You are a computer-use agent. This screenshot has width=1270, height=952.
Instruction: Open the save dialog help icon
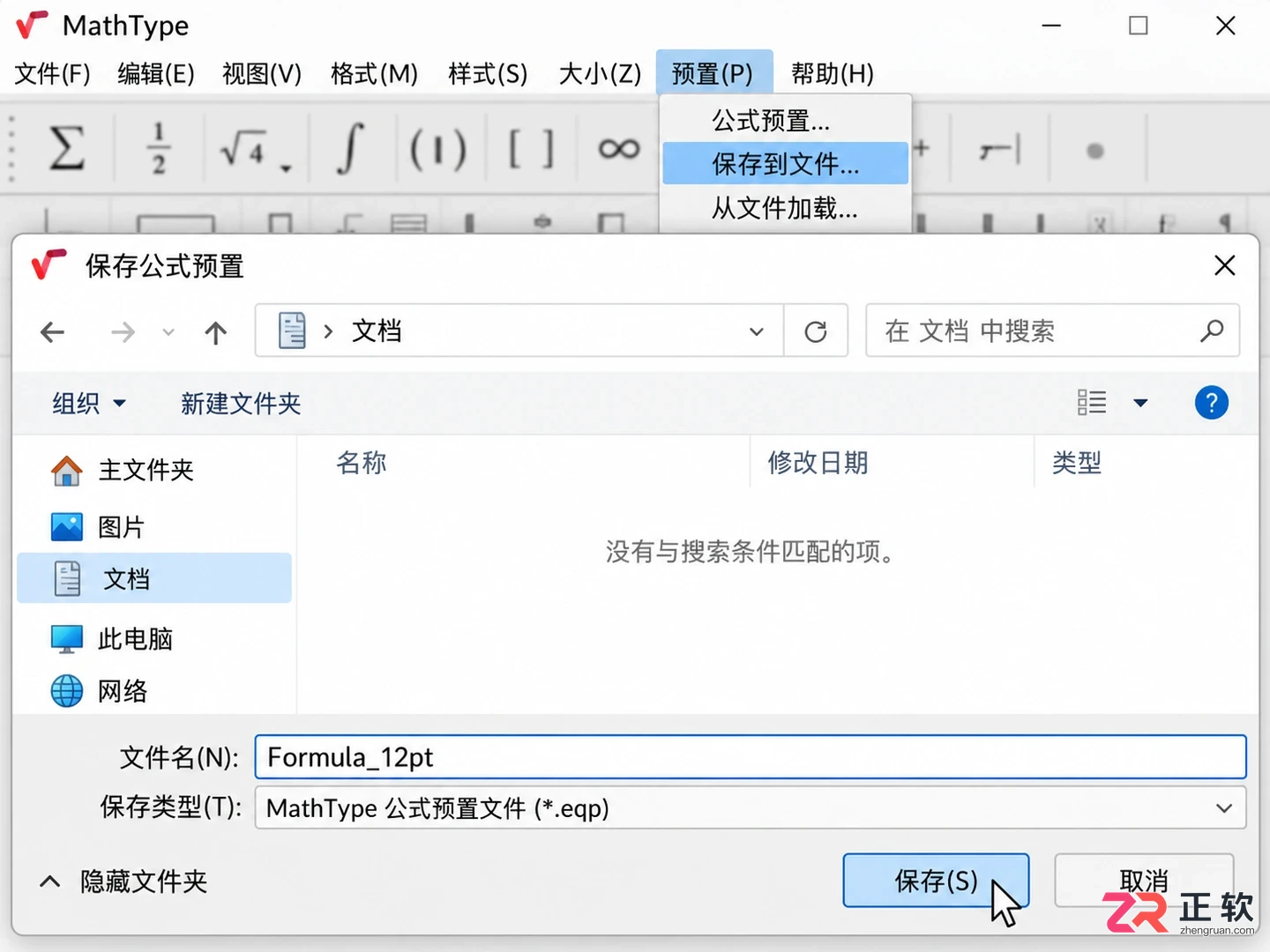[x=1212, y=403]
